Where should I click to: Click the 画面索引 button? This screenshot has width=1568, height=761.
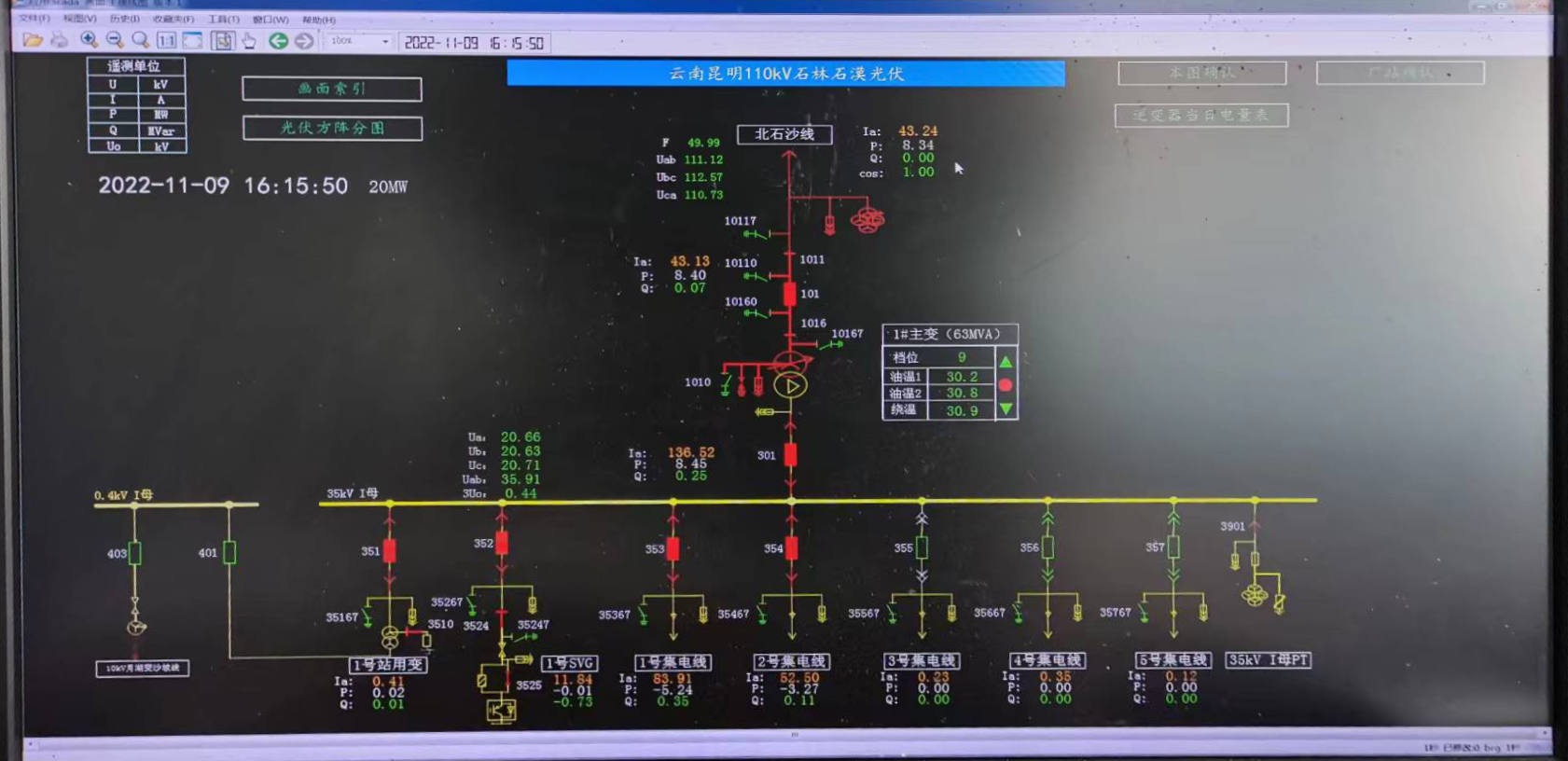(x=332, y=89)
